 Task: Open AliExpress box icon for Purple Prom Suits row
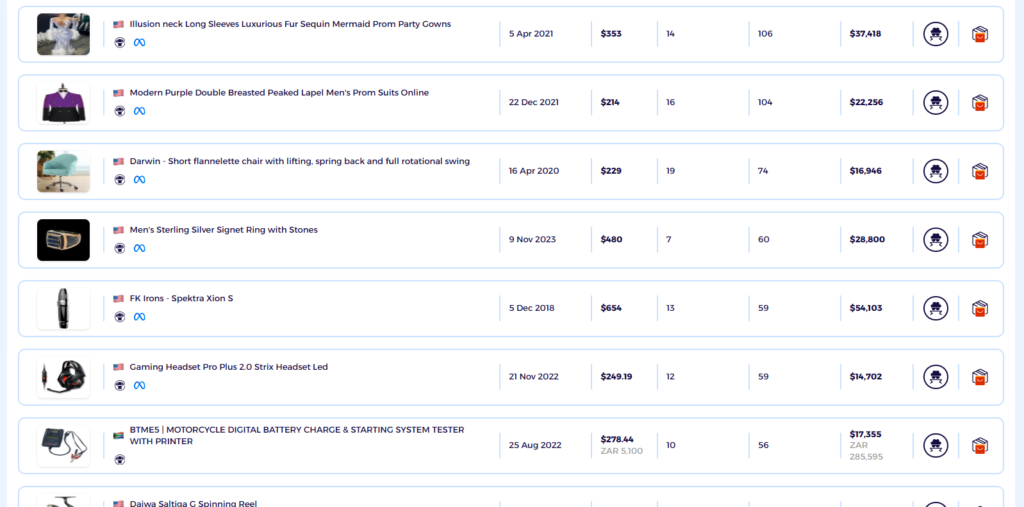(979, 103)
